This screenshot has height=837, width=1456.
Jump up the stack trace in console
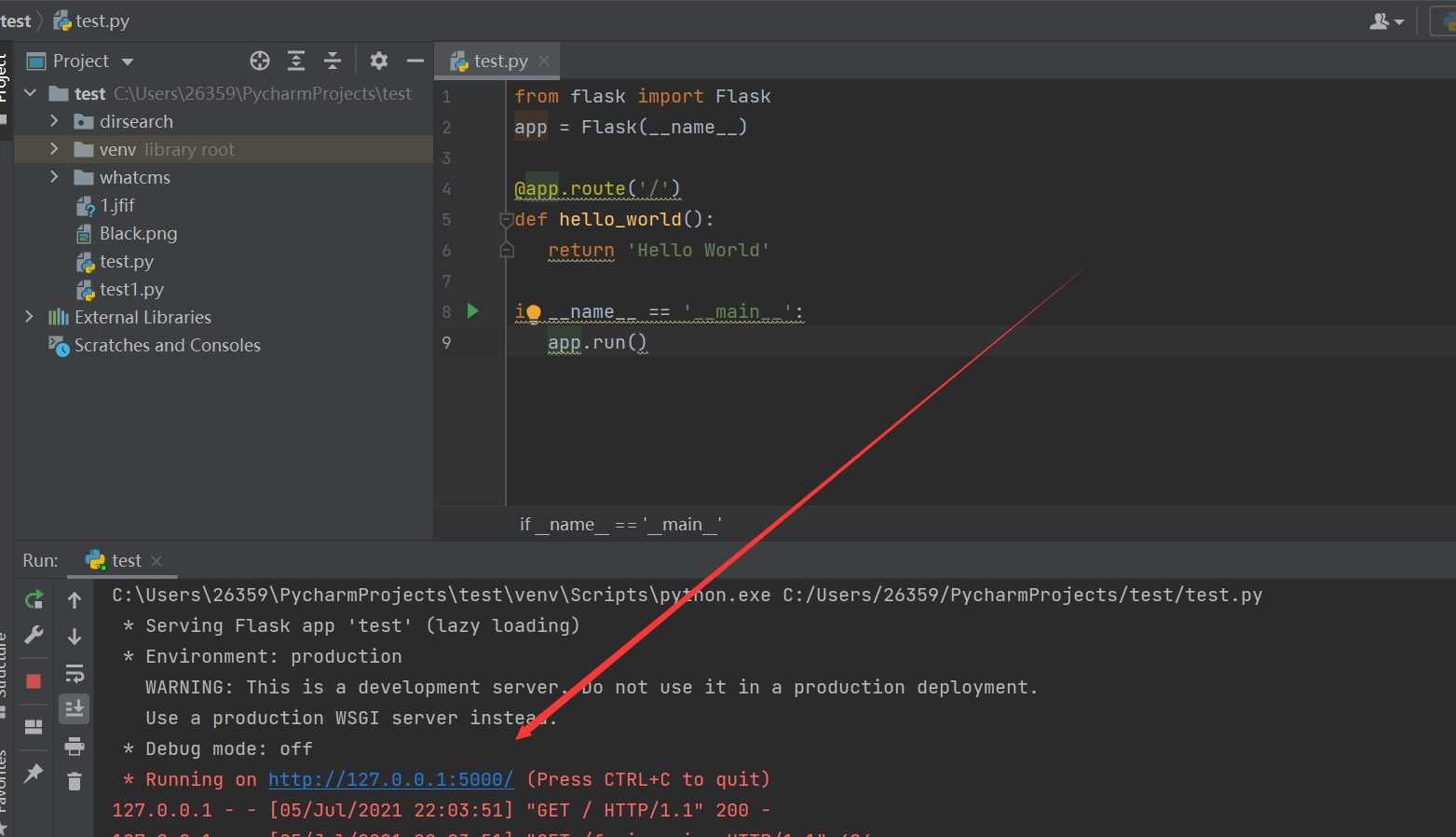coord(75,600)
